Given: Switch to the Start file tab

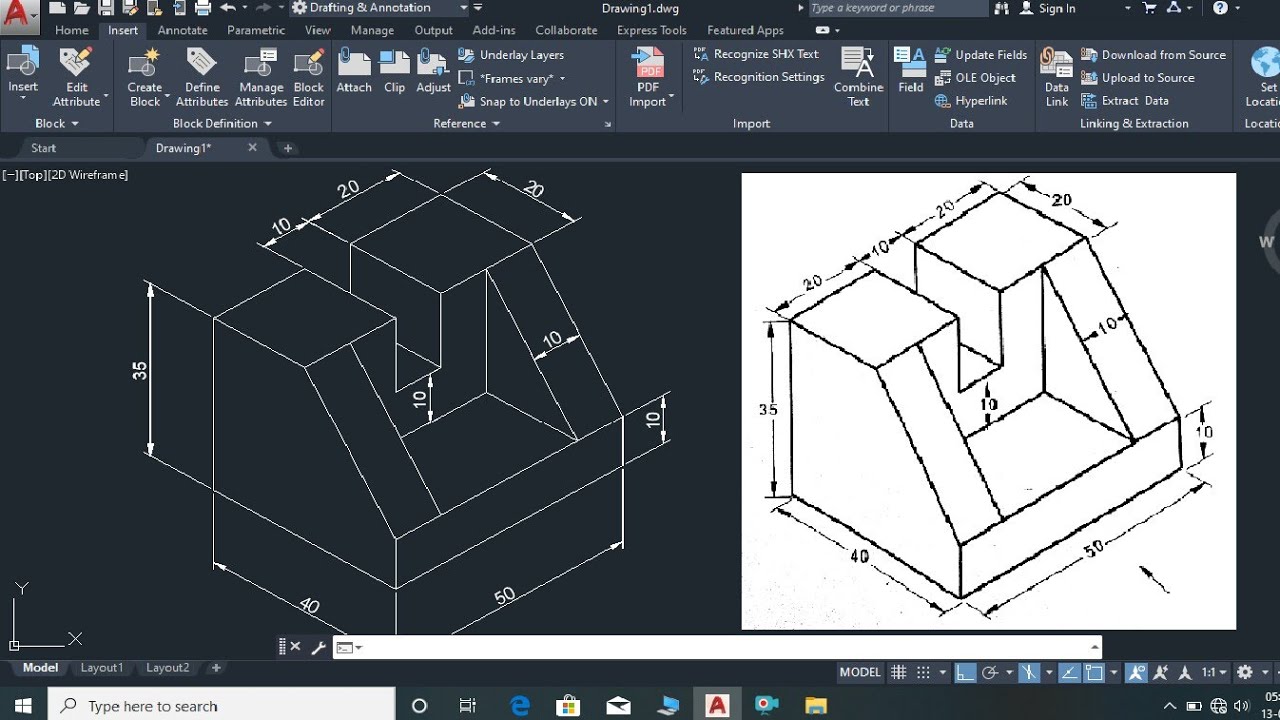Looking at the screenshot, I should coord(44,148).
